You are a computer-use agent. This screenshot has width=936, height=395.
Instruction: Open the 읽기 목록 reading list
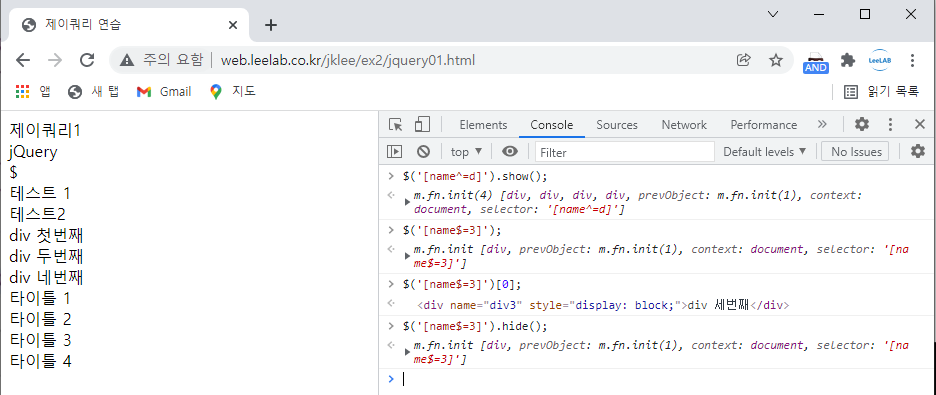tap(881, 91)
